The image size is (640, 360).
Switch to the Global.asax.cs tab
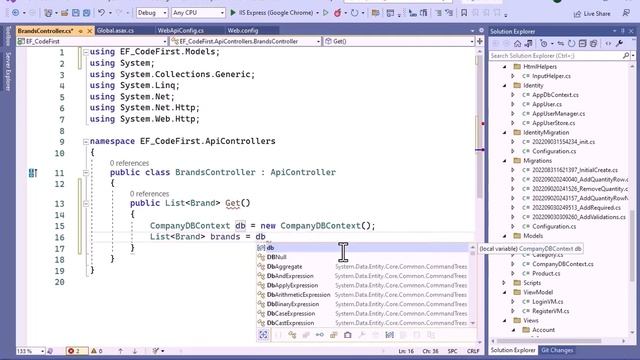pos(116,31)
